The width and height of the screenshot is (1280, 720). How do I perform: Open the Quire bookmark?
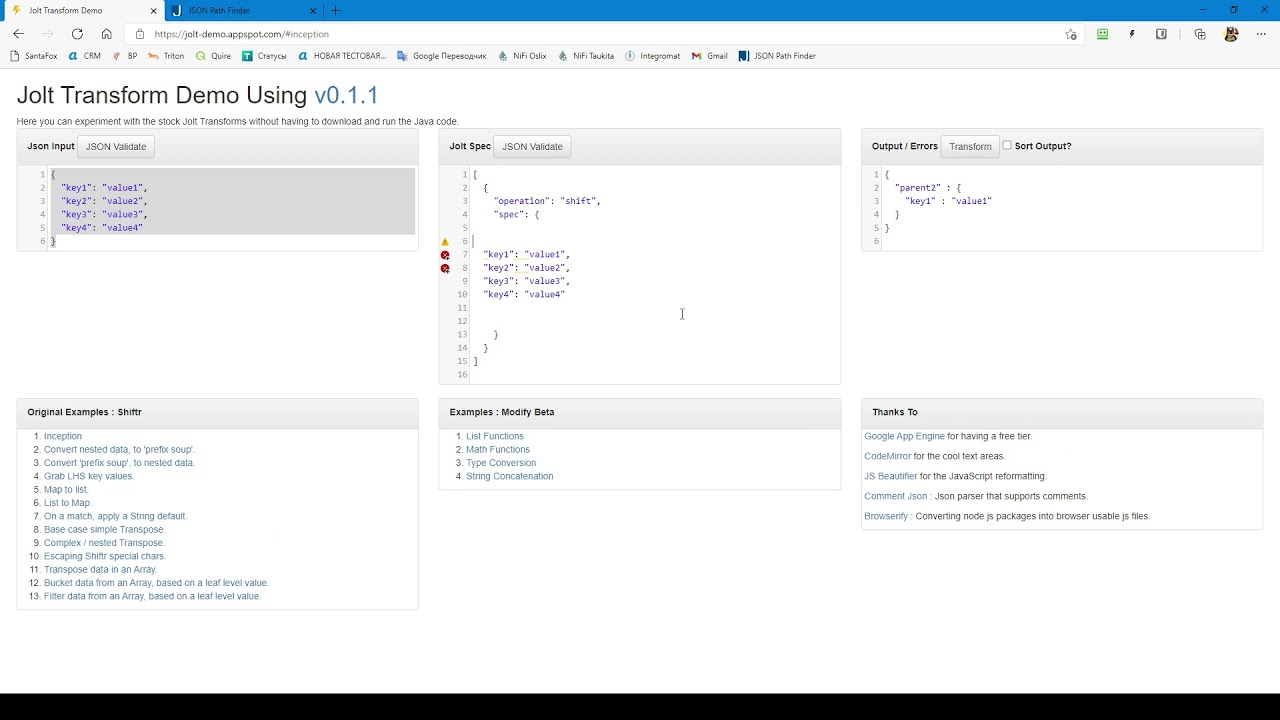point(213,56)
